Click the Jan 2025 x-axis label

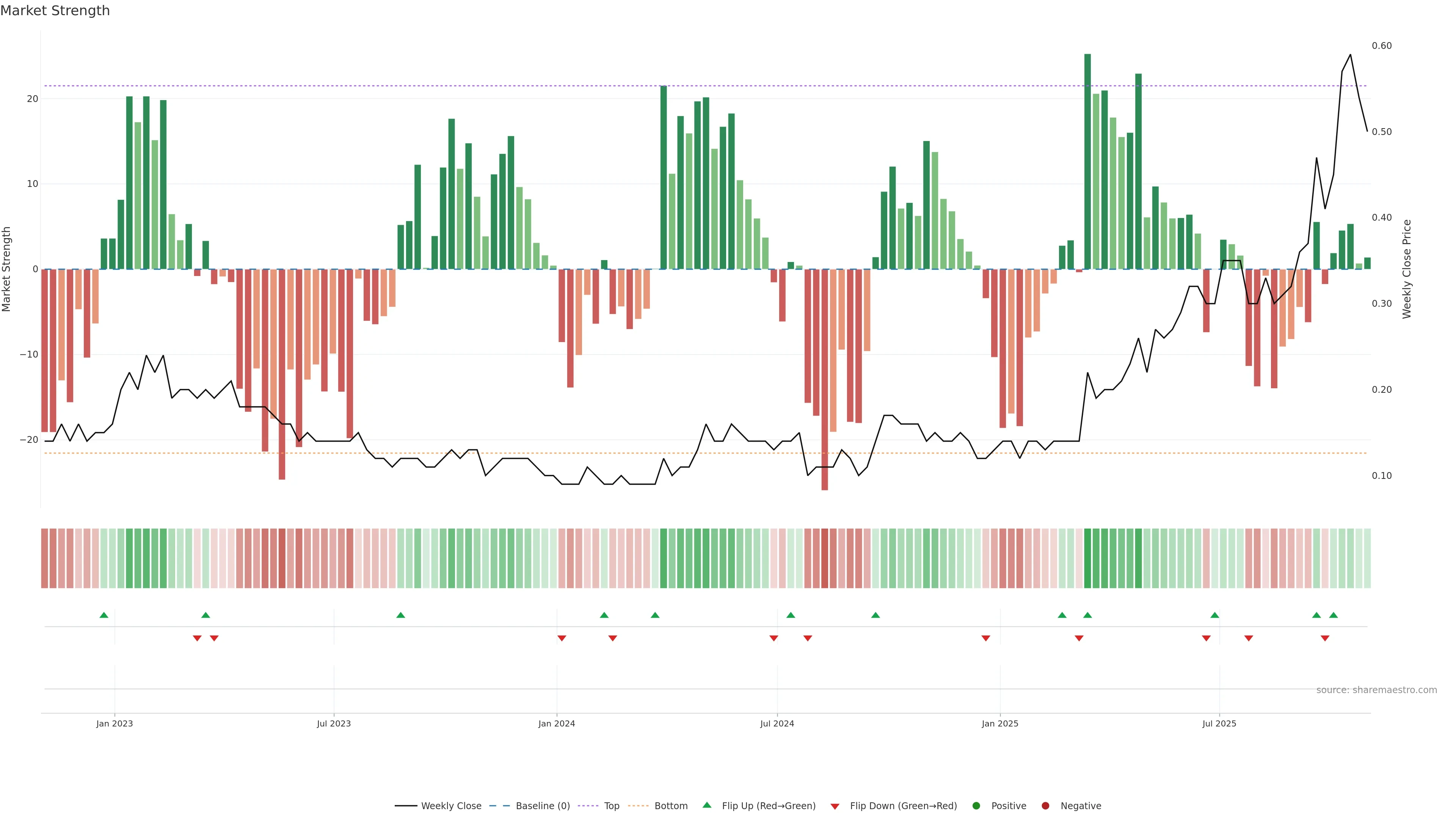(1000, 723)
